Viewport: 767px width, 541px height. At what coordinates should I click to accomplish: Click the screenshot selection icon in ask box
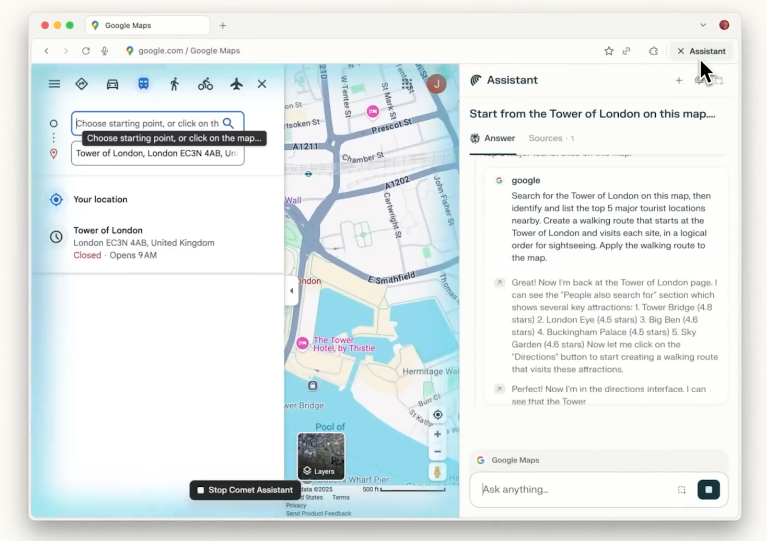tap(681, 490)
